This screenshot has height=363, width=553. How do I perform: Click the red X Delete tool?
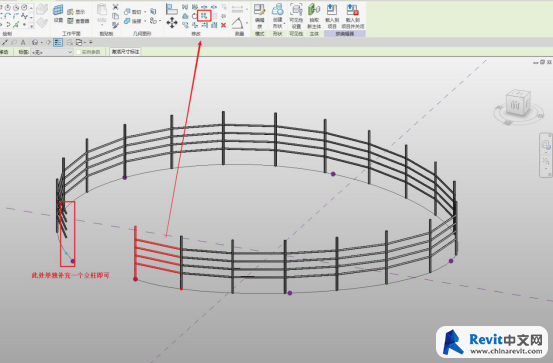click(x=223, y=25)
